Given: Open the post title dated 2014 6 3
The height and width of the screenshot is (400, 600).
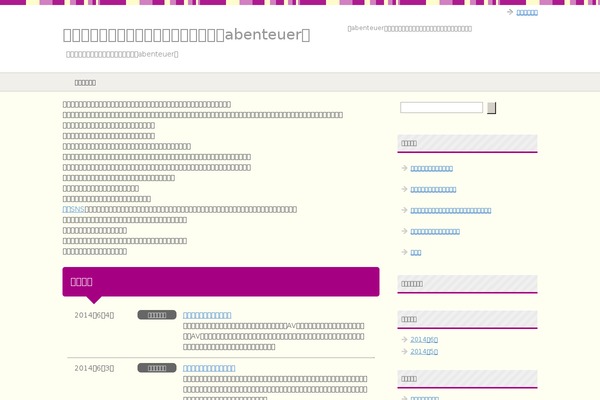Looking at the screenshot, I should [x=209, y=368].
